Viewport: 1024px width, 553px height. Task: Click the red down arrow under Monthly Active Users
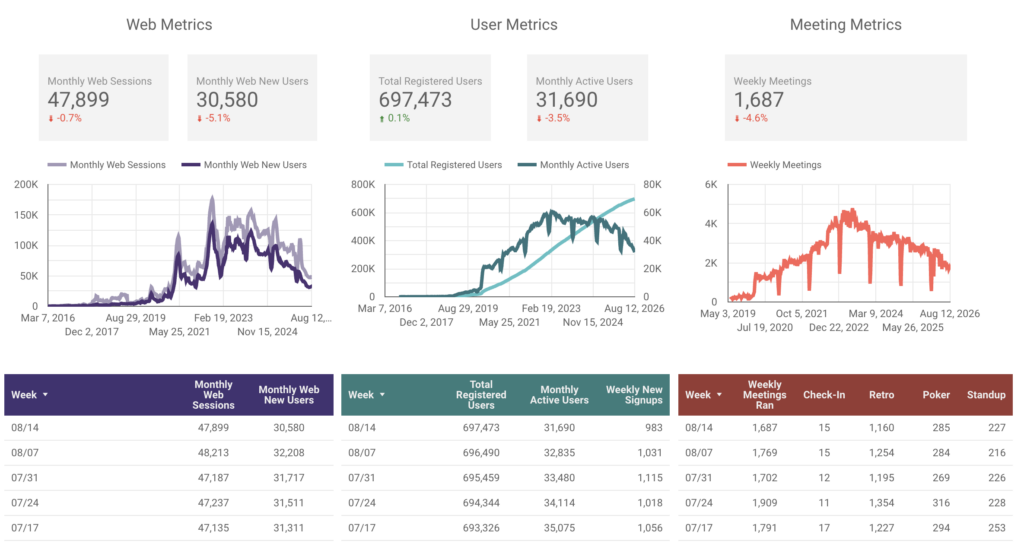point(539,119)
